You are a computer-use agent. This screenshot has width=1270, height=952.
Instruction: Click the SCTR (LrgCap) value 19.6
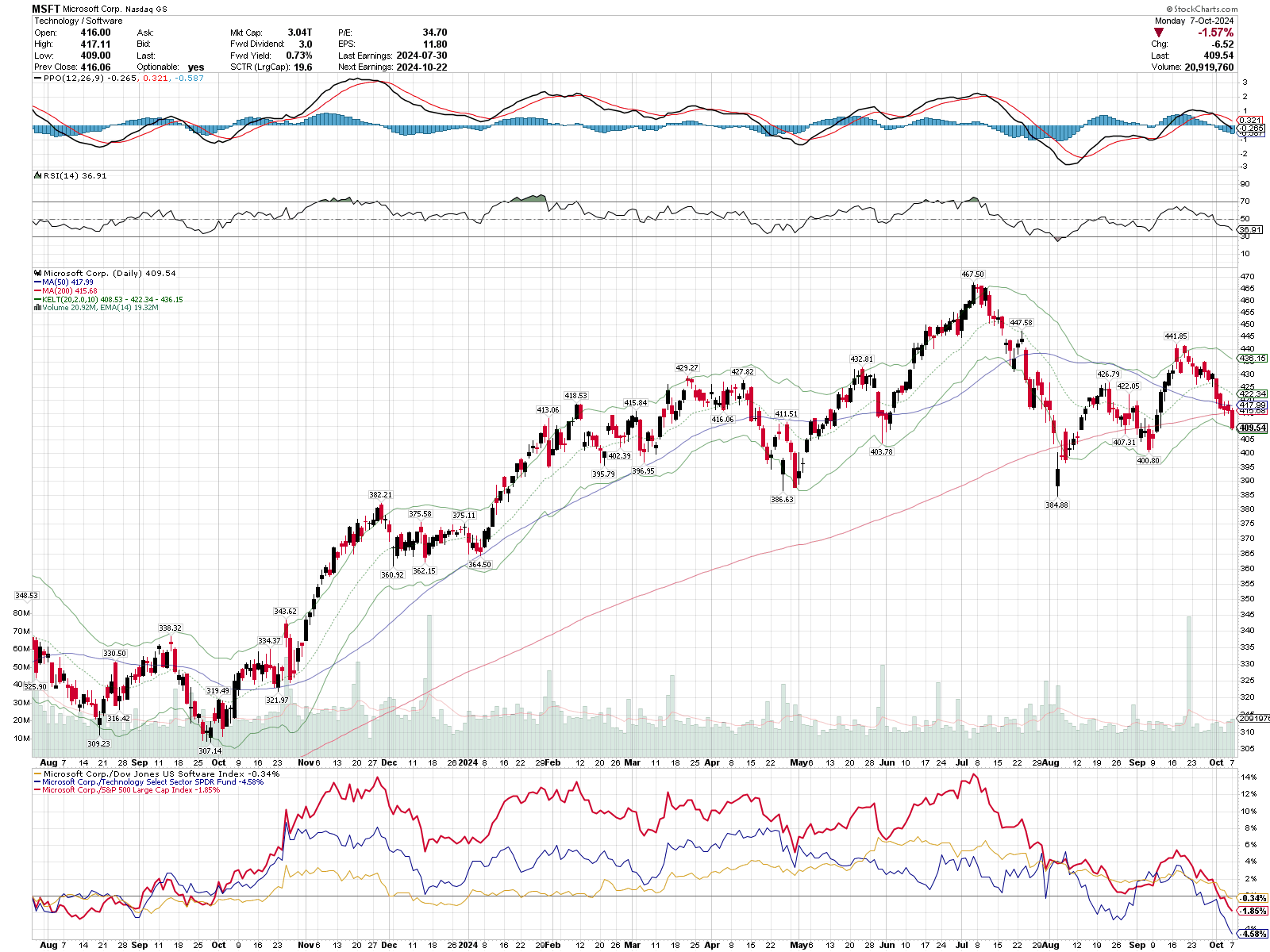point(302,67)
